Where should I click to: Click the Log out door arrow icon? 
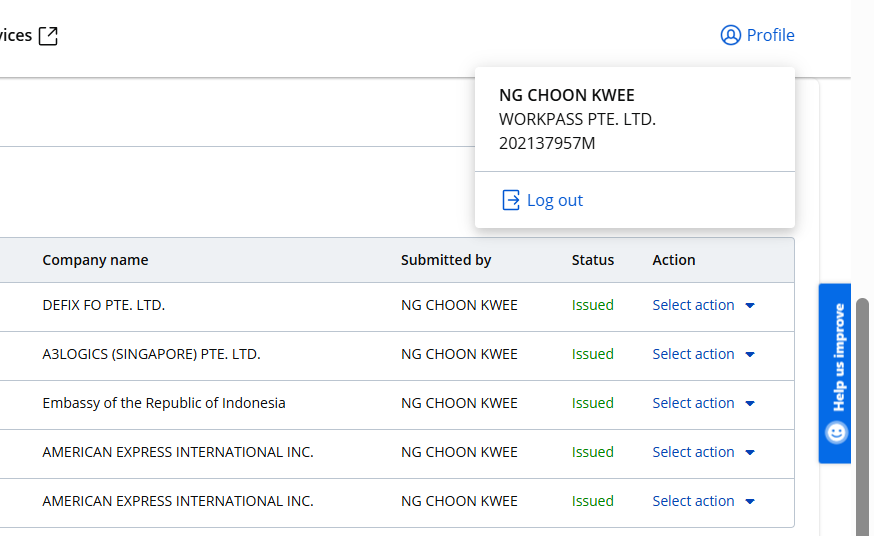511,200
